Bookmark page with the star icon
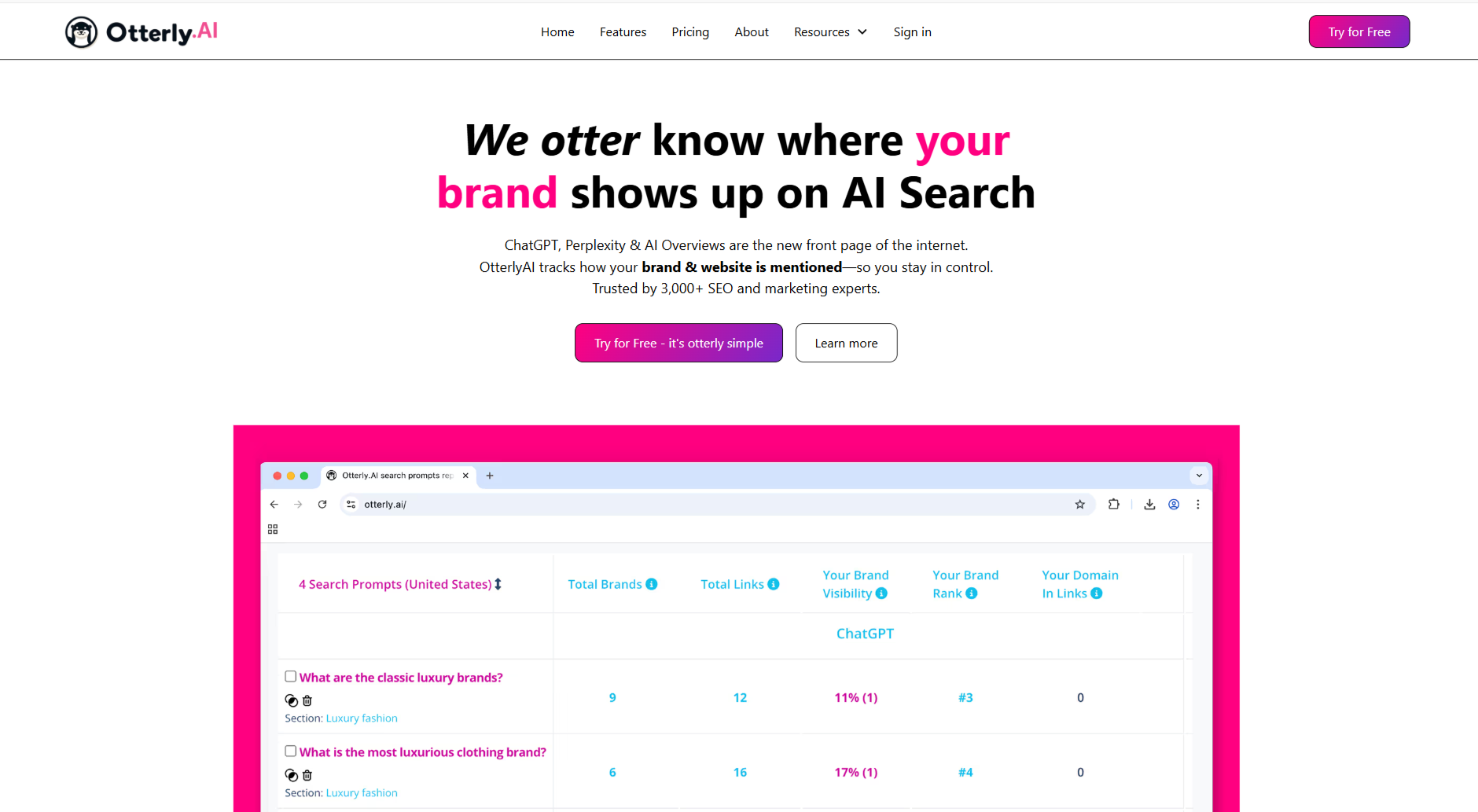Viewport: 1478px width, 812px height. point(1080,505)
